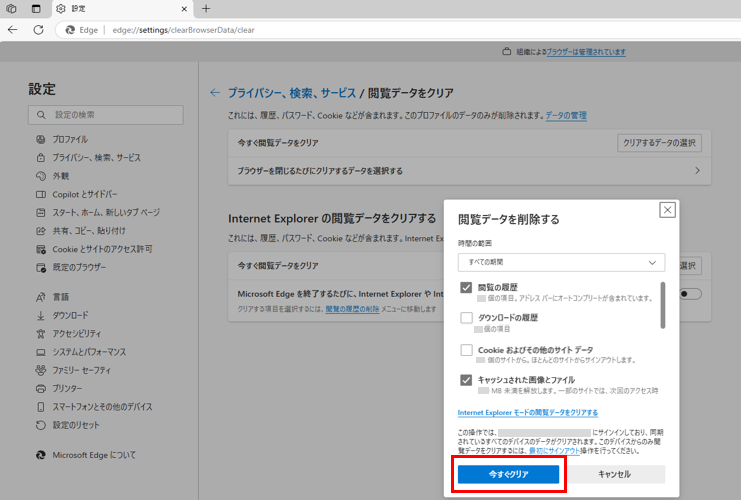The image size is (741, 500).
Task: Open プライバシー、検索、サービス in the sidebar
Action: tap(96, 158)
